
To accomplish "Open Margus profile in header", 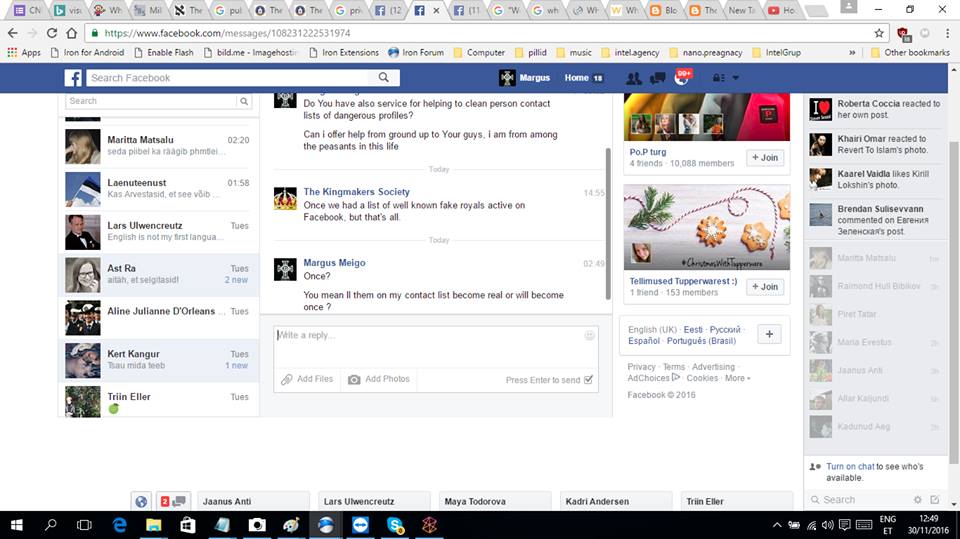I will tap(525, 78).
